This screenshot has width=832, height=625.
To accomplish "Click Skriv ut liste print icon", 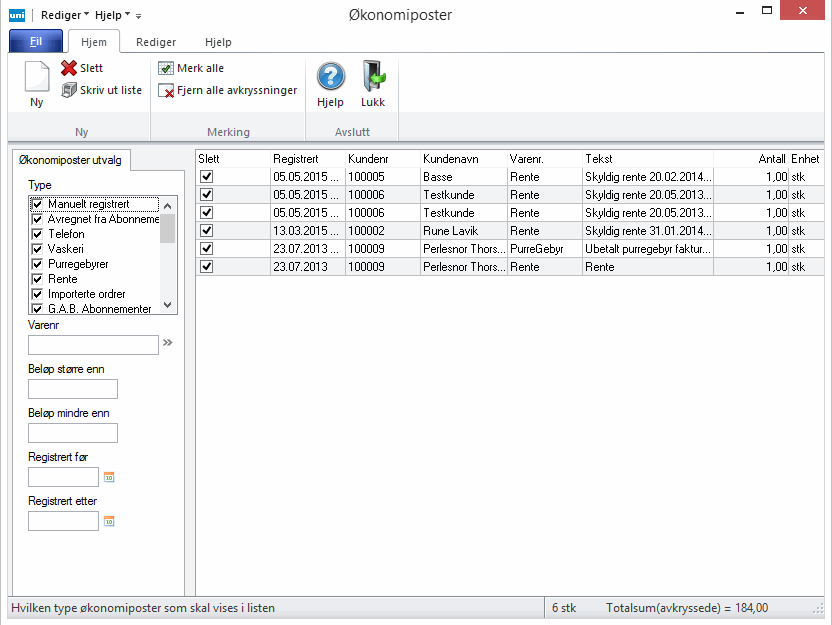I will click(x=69, y=90).
